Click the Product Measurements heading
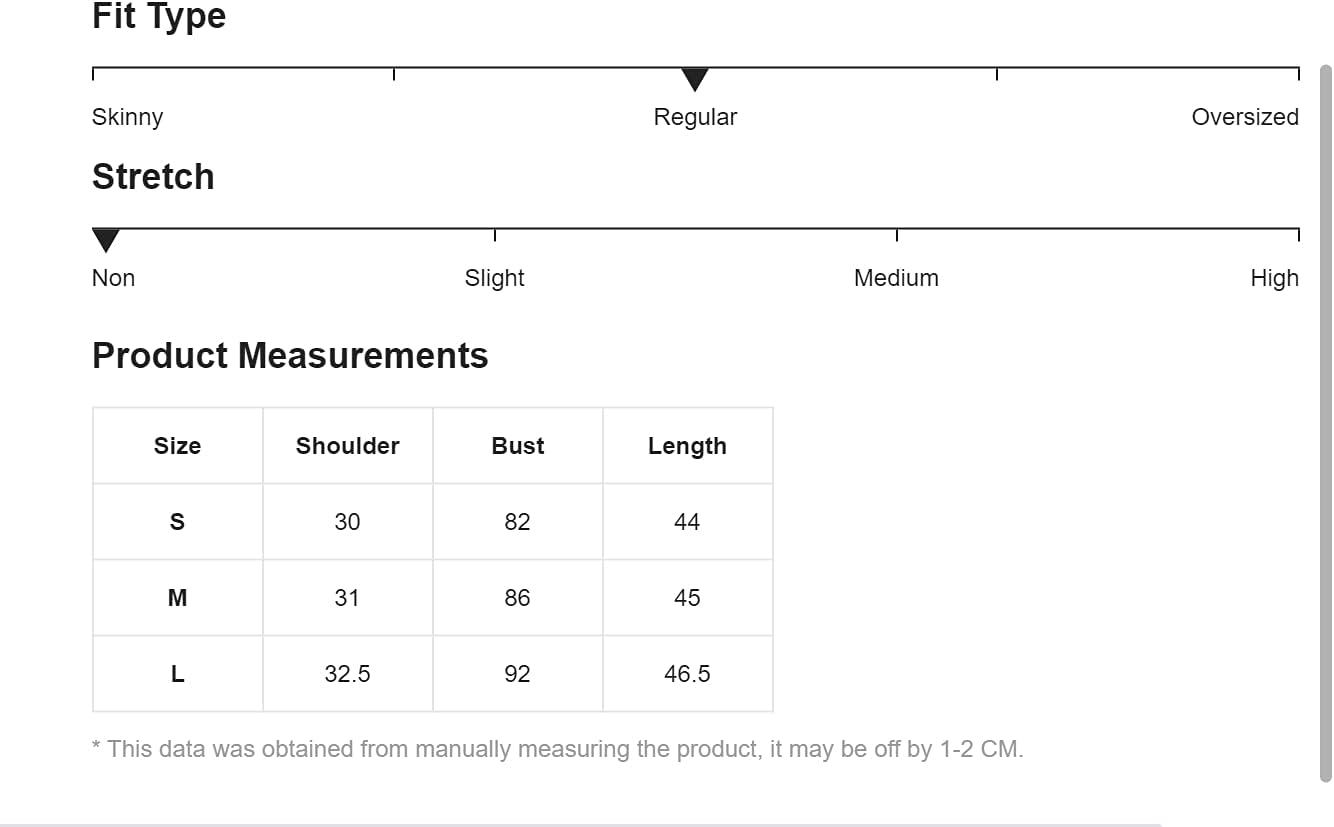The height and width of the screenshot is (827, 1334). click(x=290, y=356)
